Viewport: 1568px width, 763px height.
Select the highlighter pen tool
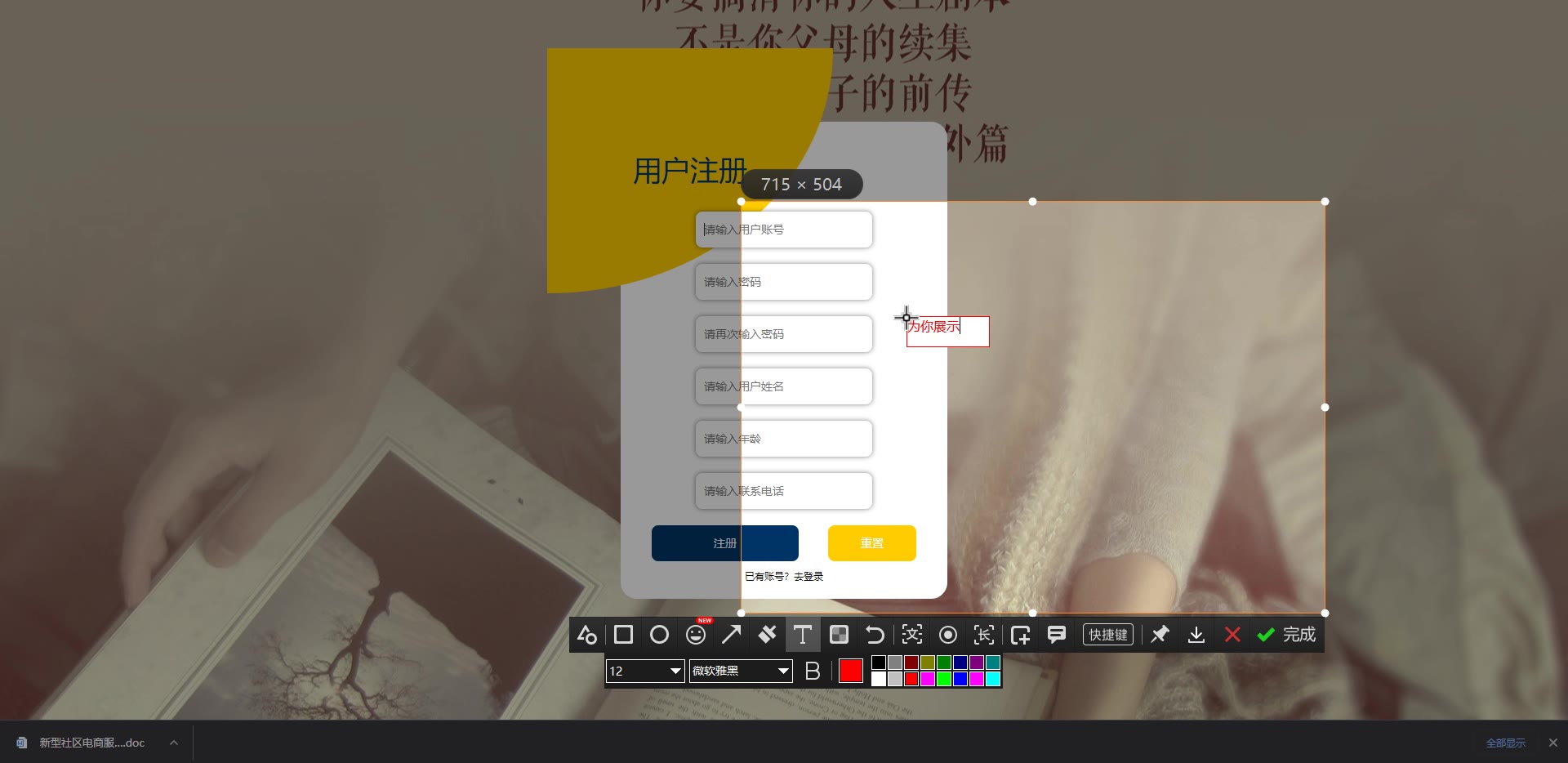point(767,635)
